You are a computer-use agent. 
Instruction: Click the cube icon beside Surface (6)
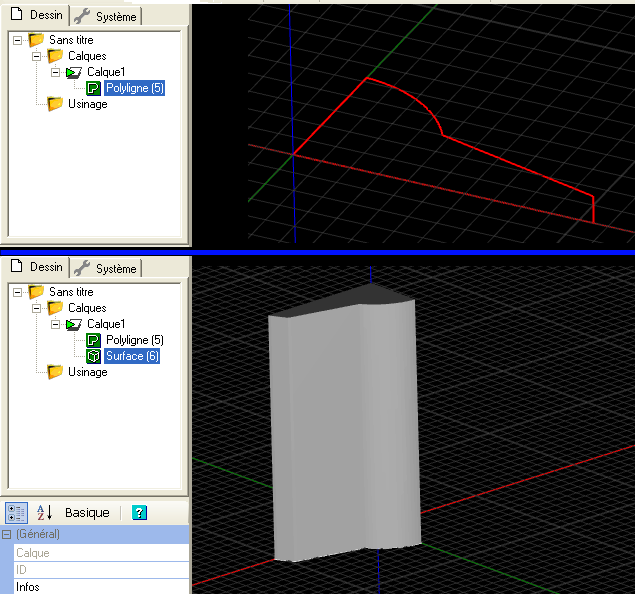(x=94, y=356)
